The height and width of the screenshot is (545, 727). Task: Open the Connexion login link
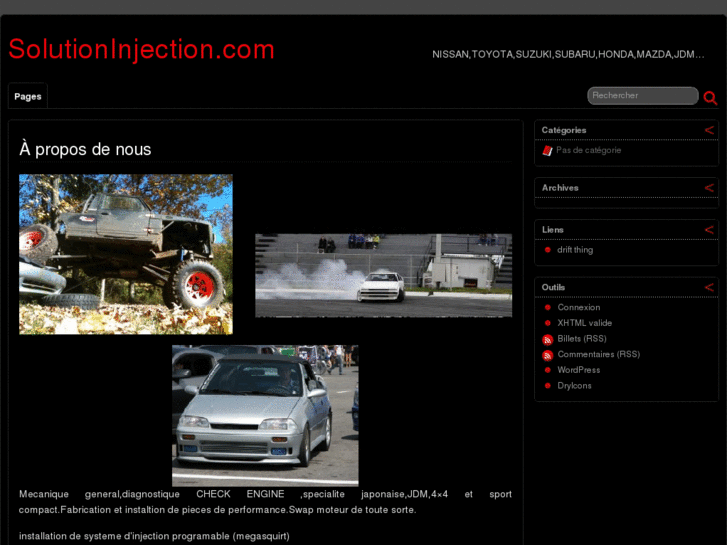[x=579, y=308]
